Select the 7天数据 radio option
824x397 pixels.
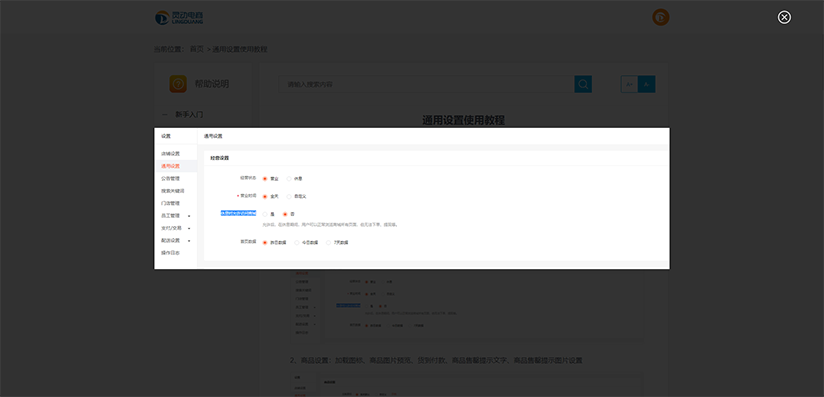click(328, 242)
